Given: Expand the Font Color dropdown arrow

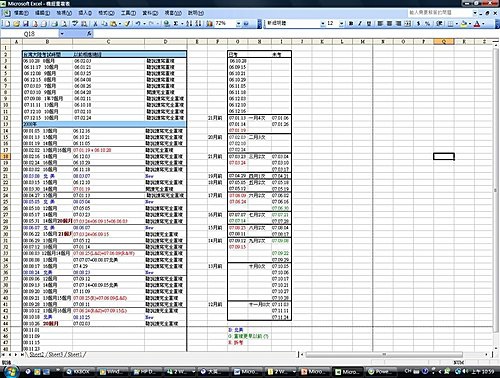Looking at the screenshot, I should (x=483, y=23).
